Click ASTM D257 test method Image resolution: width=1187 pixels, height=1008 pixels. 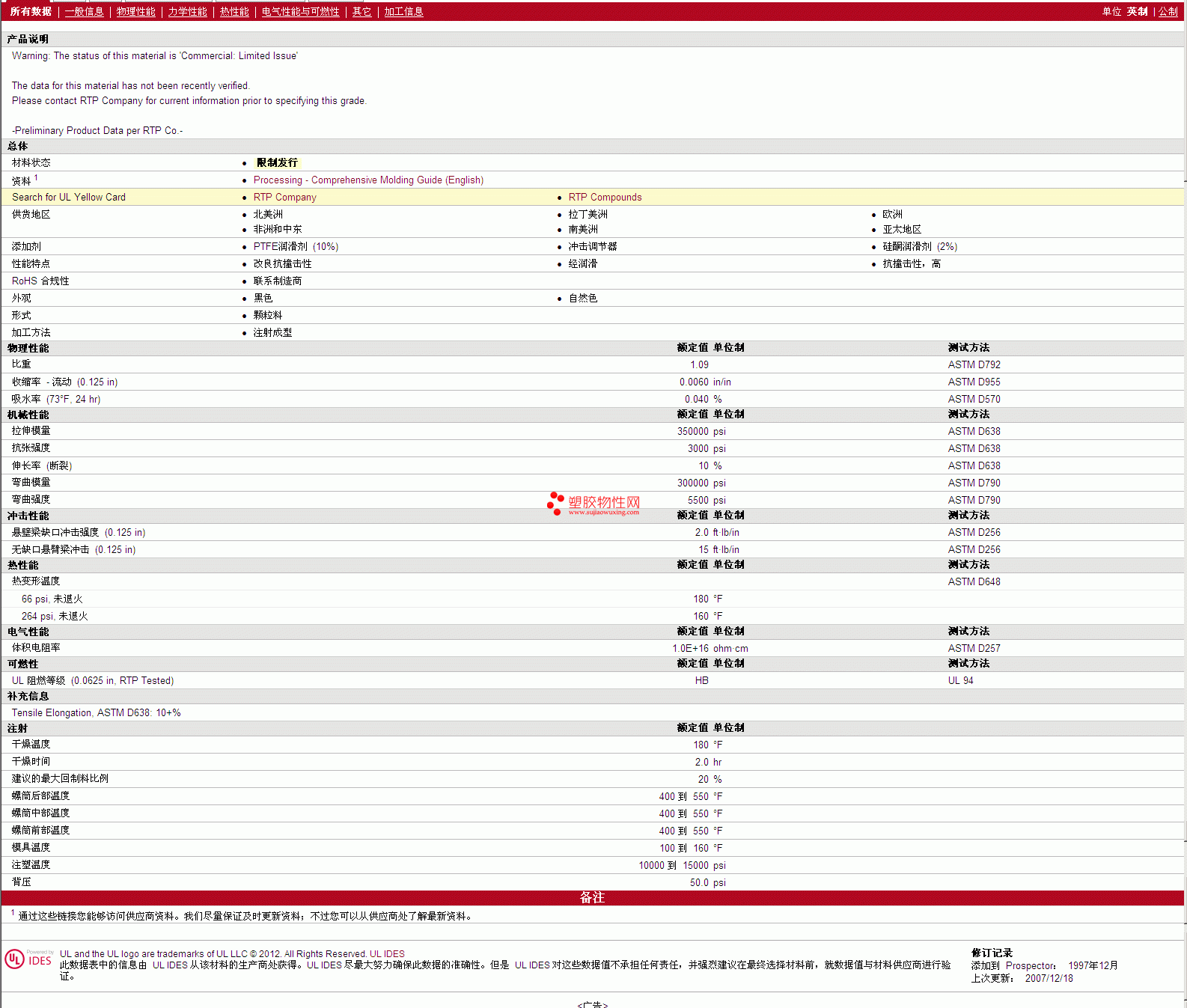click(x=974, y=649)
